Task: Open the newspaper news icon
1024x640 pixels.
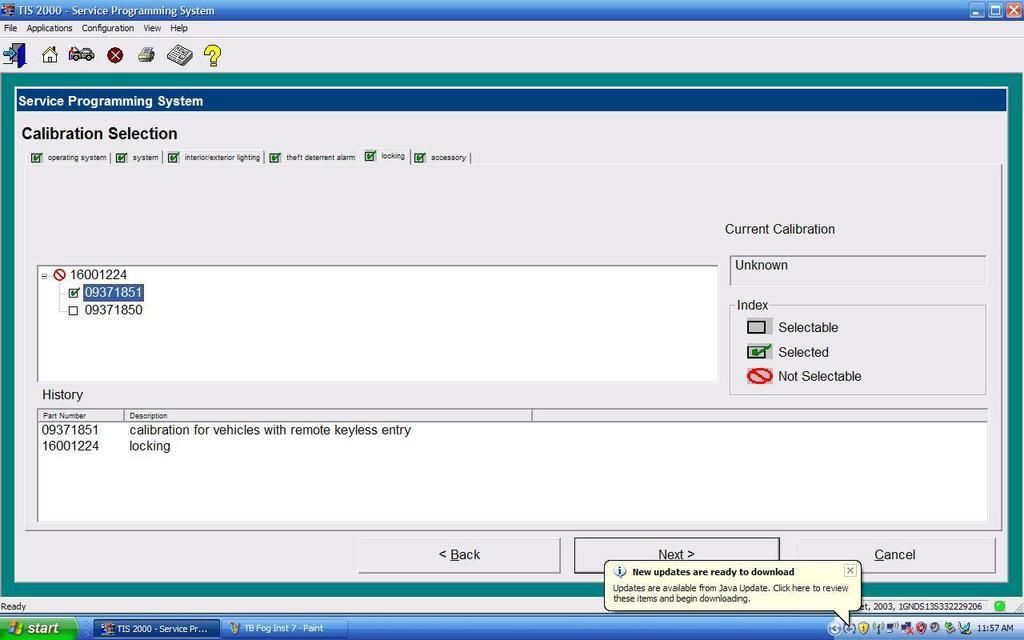Action: 180,56
